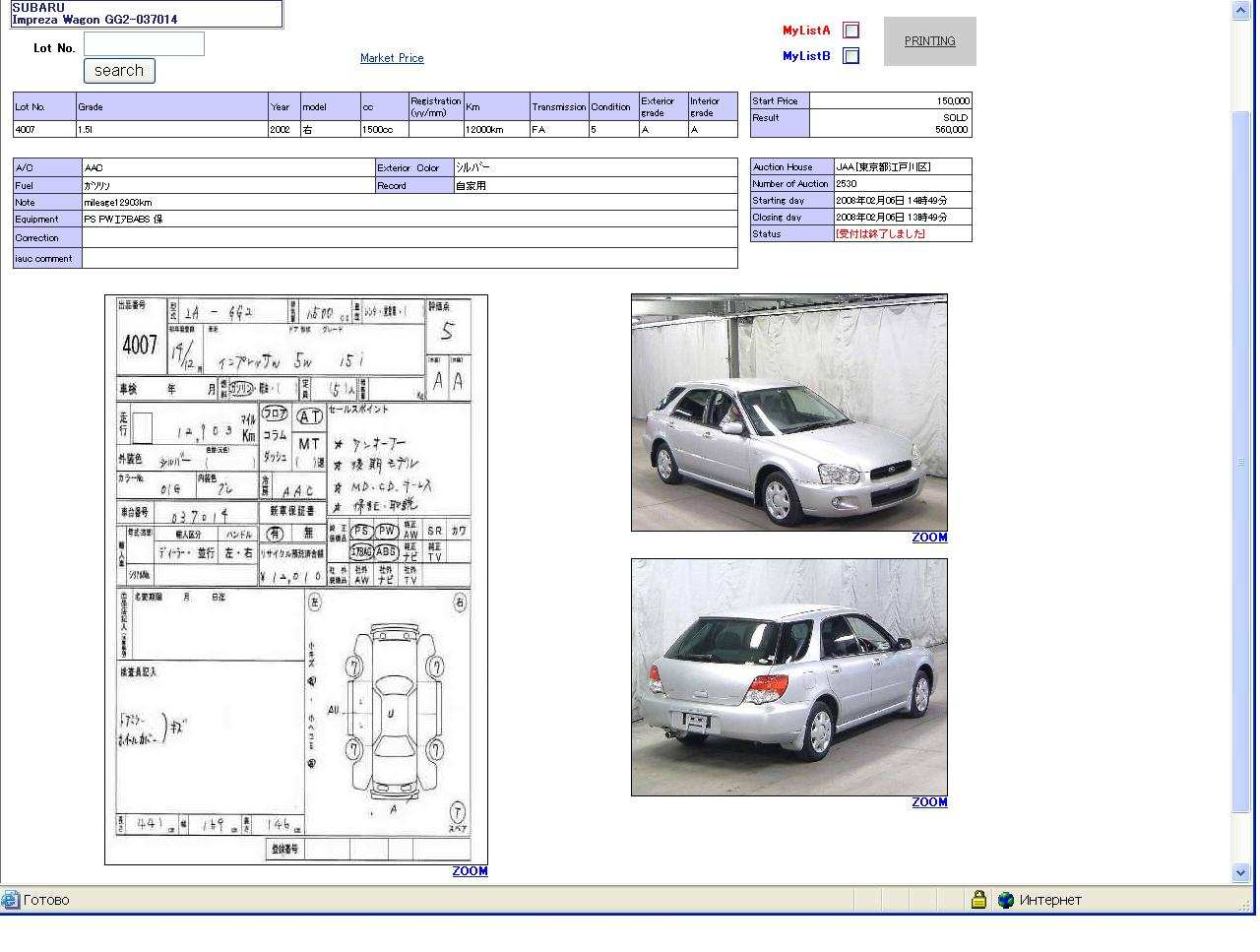Select the Start Price value 150,000
The image size is (1260, 952).
pos(891,100)
